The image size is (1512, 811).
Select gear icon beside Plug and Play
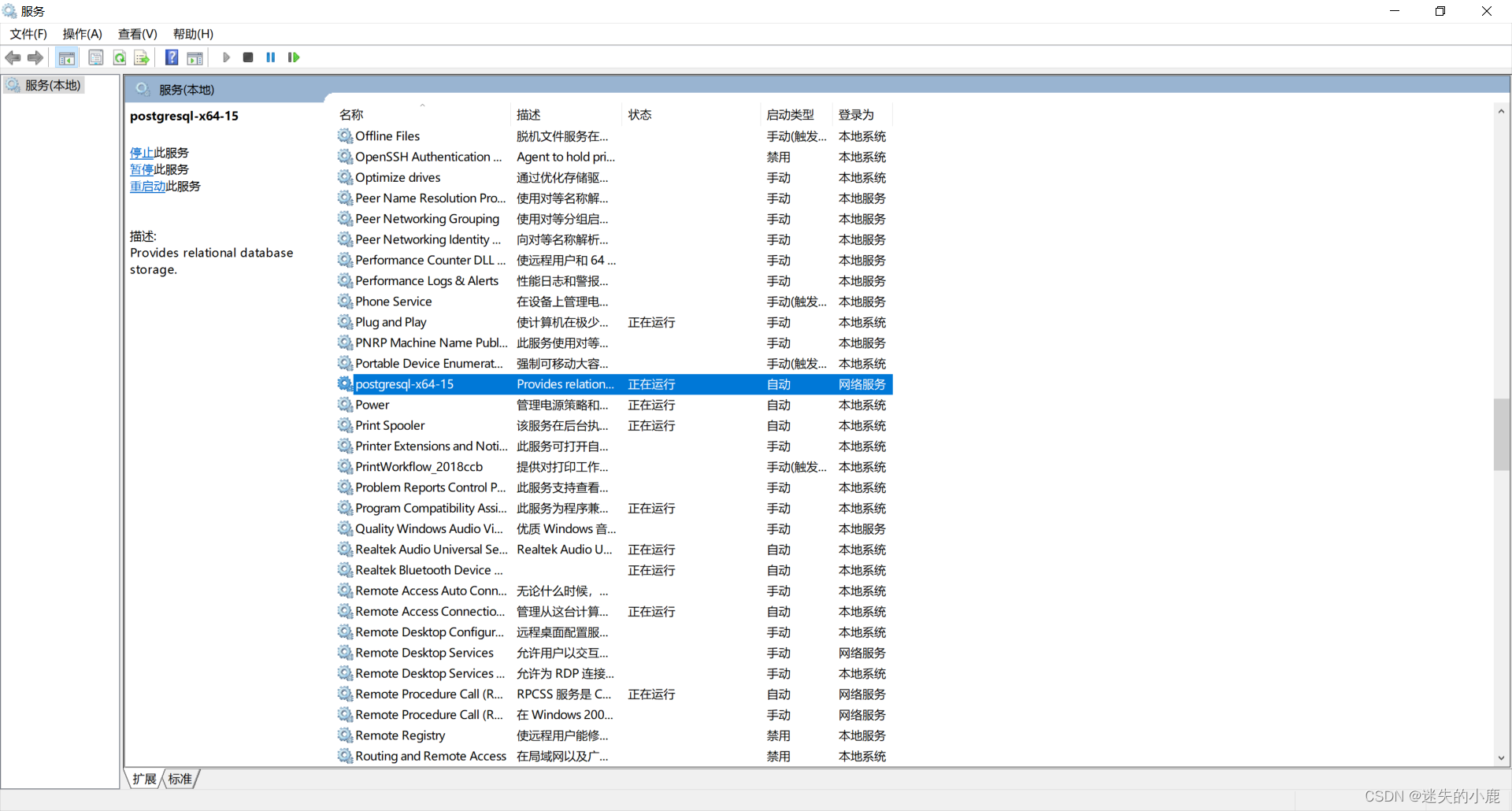tap(345, 322)
